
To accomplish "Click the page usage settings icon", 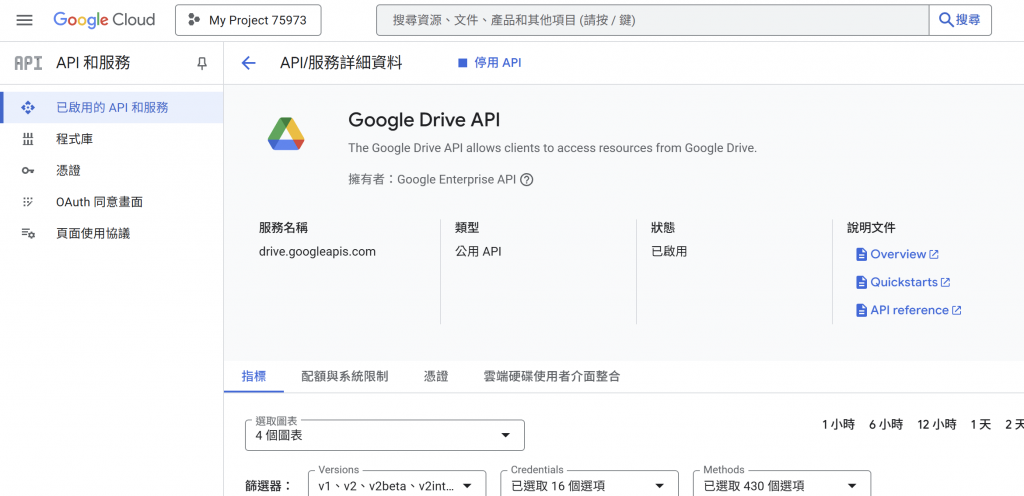I will point(27,233).
